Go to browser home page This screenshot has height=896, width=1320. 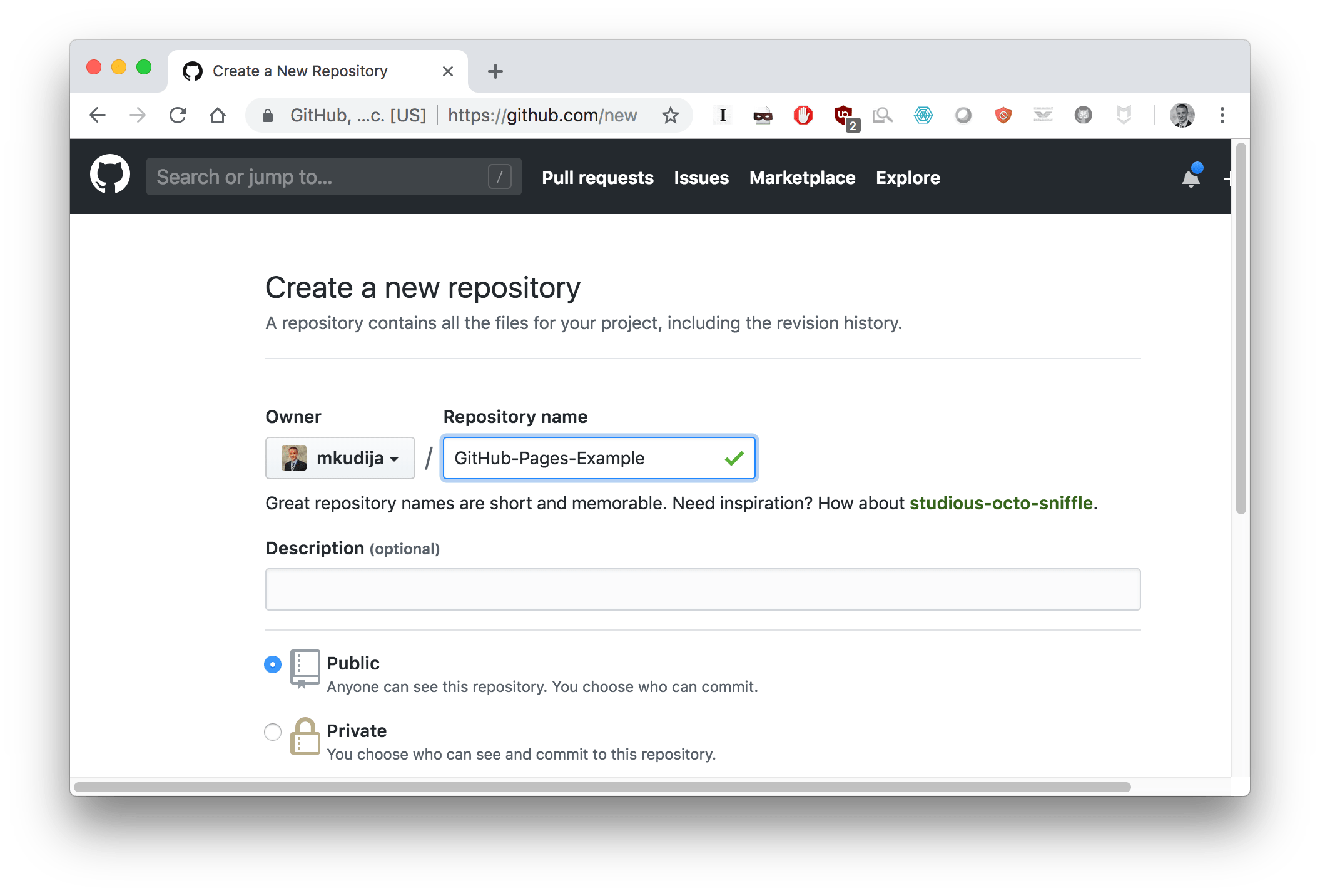coord(218,115)
